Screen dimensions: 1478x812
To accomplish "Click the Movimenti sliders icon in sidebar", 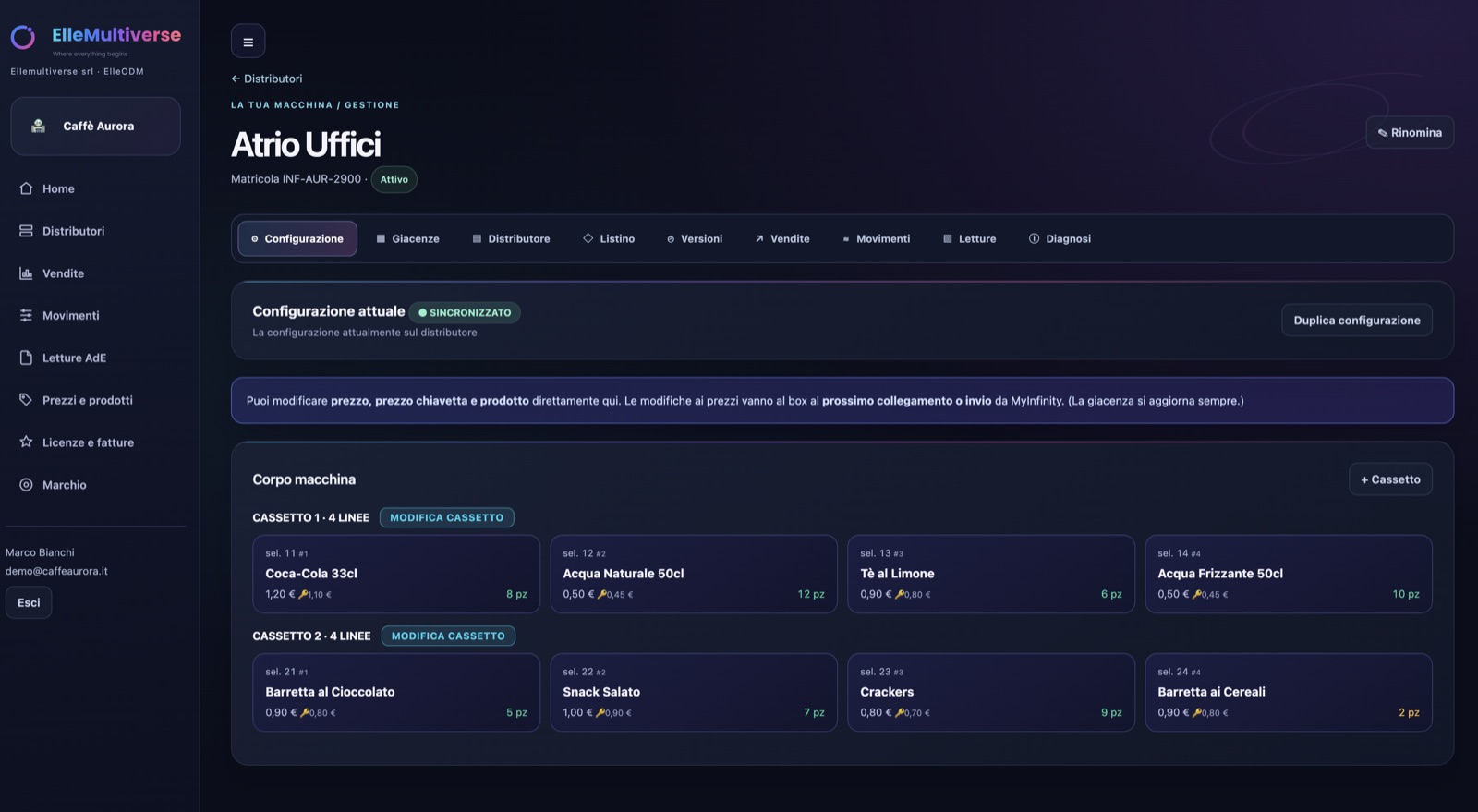I will pos(26,315).
